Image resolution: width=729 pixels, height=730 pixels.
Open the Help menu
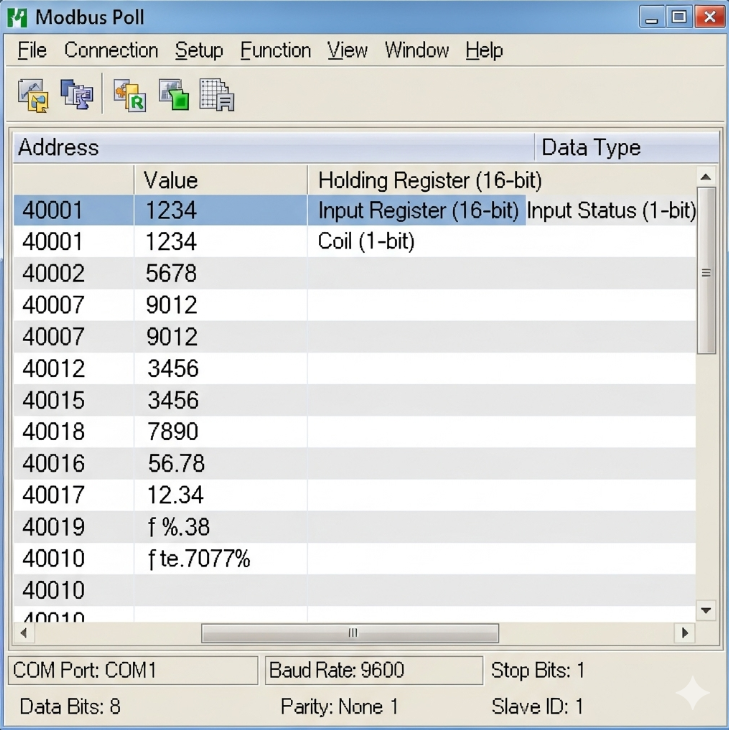pyautogui.click(x=484, y=50)
